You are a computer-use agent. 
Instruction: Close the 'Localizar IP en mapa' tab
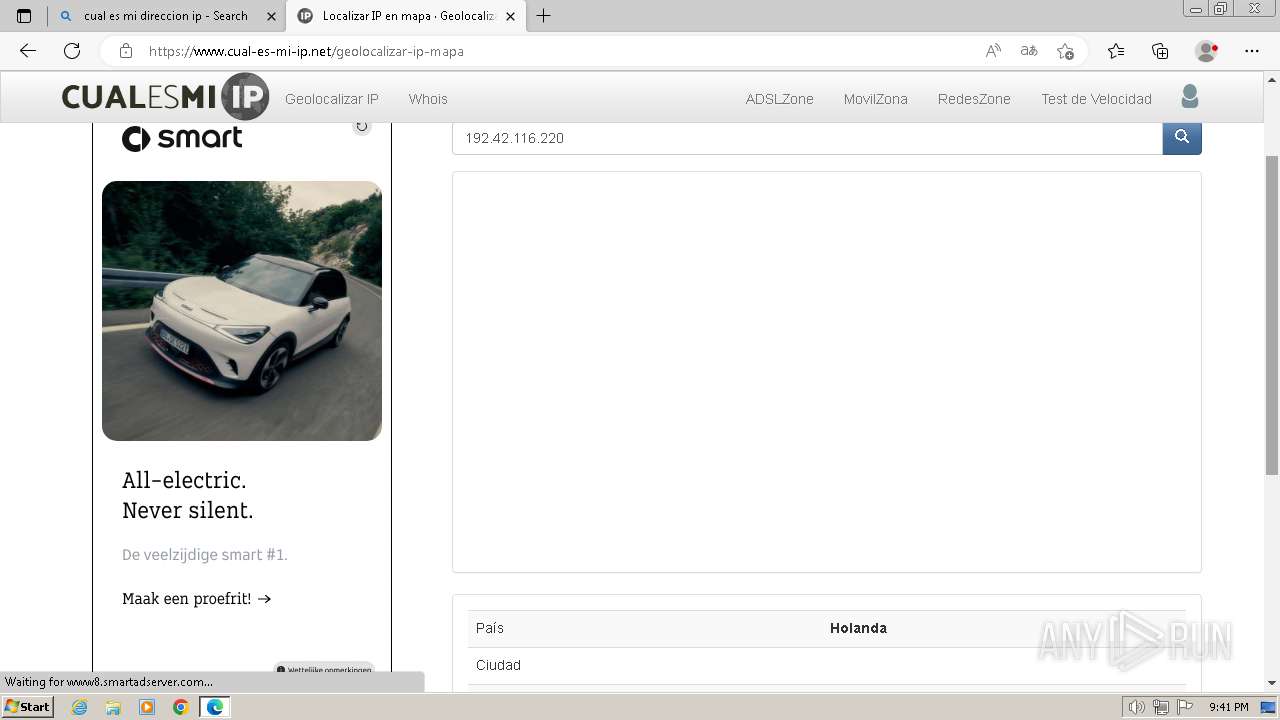coord(510,16)
